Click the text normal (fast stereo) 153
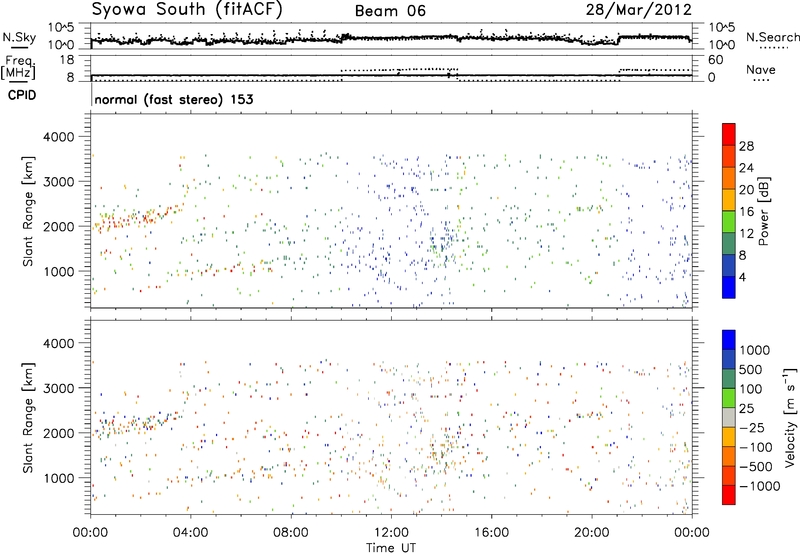Screen dimensions: 800x554 pos(174,99)
